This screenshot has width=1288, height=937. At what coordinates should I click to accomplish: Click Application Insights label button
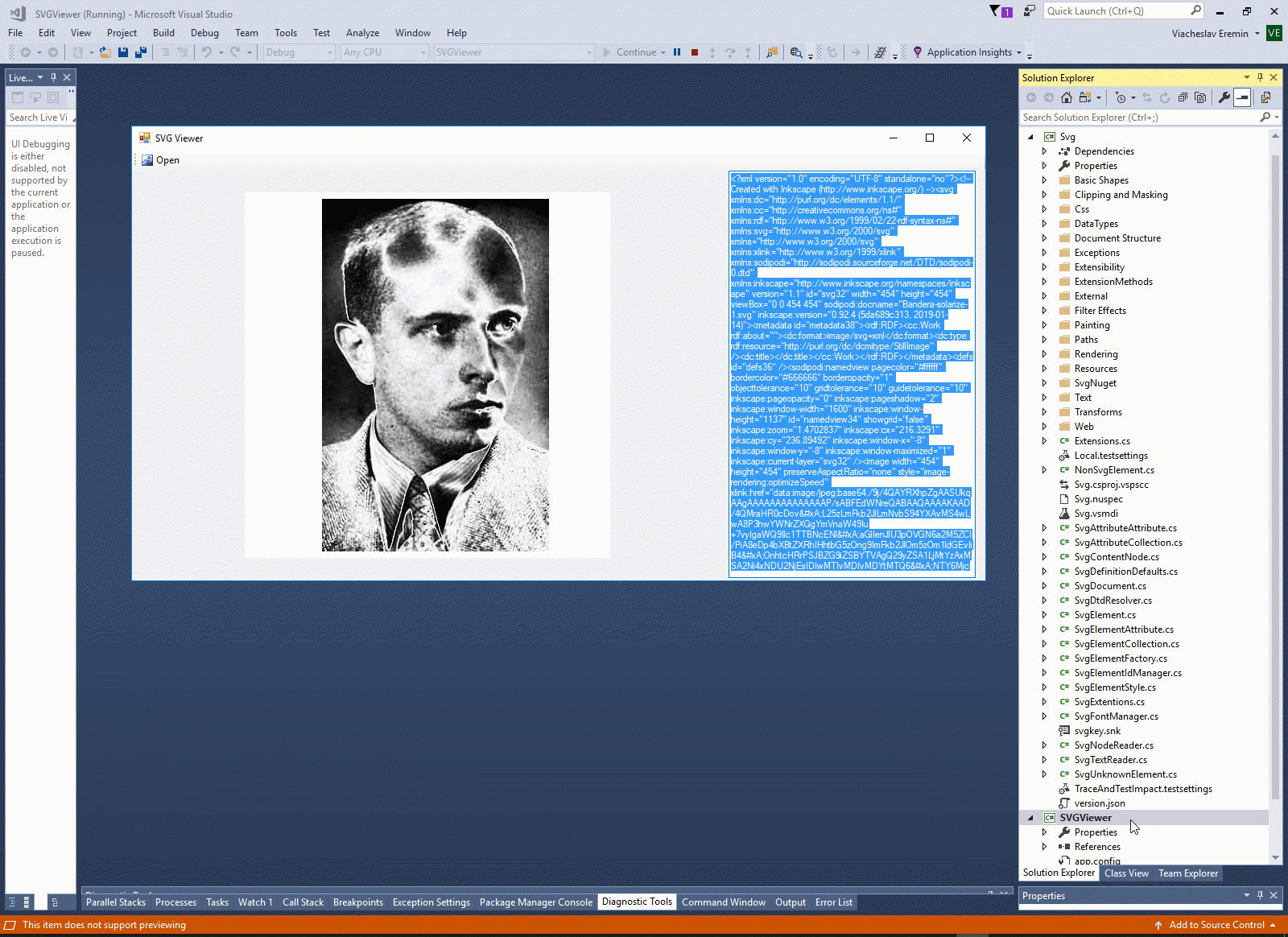pos(969,52)
